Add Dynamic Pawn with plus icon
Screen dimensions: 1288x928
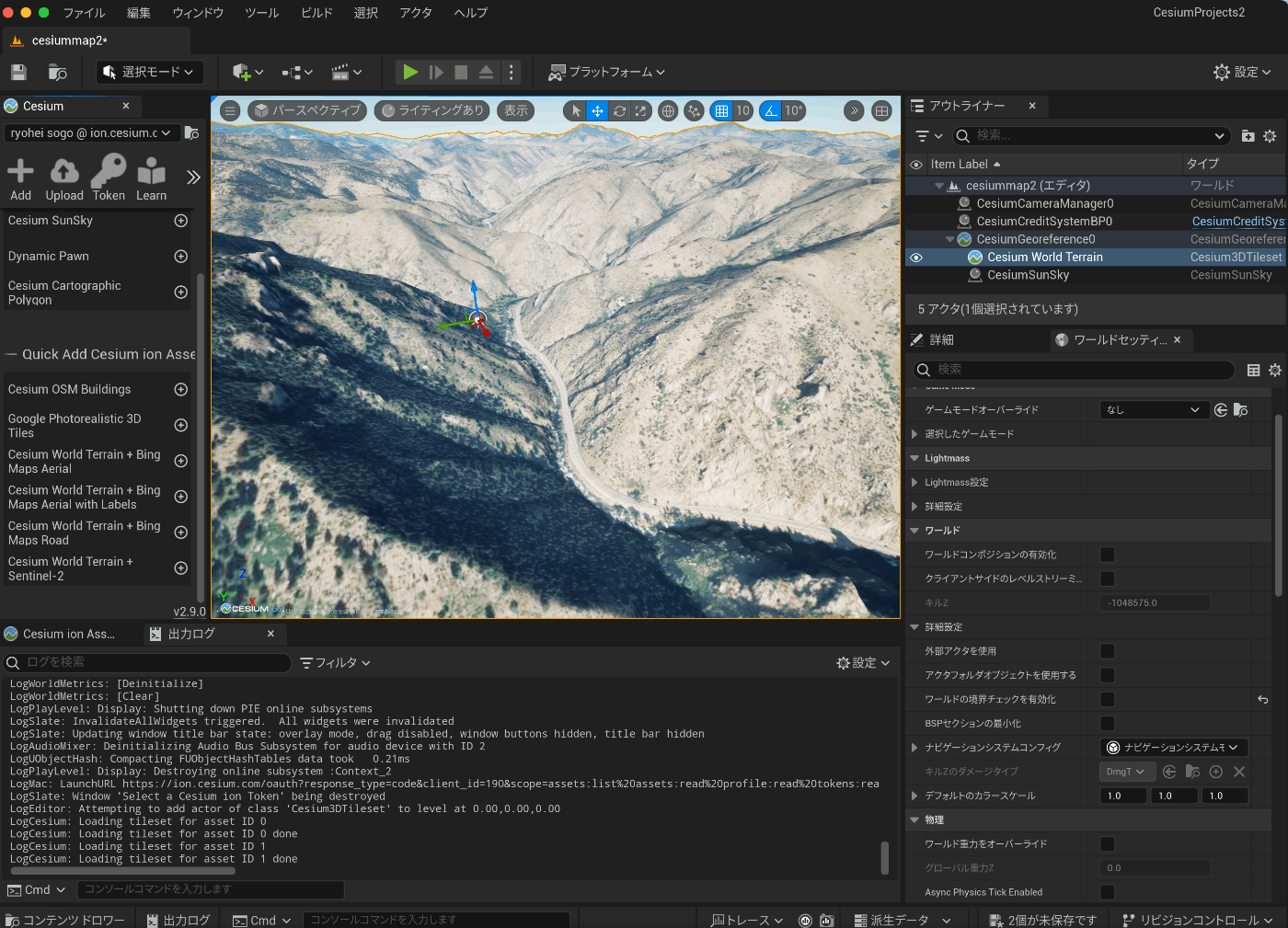pos(181,257)
